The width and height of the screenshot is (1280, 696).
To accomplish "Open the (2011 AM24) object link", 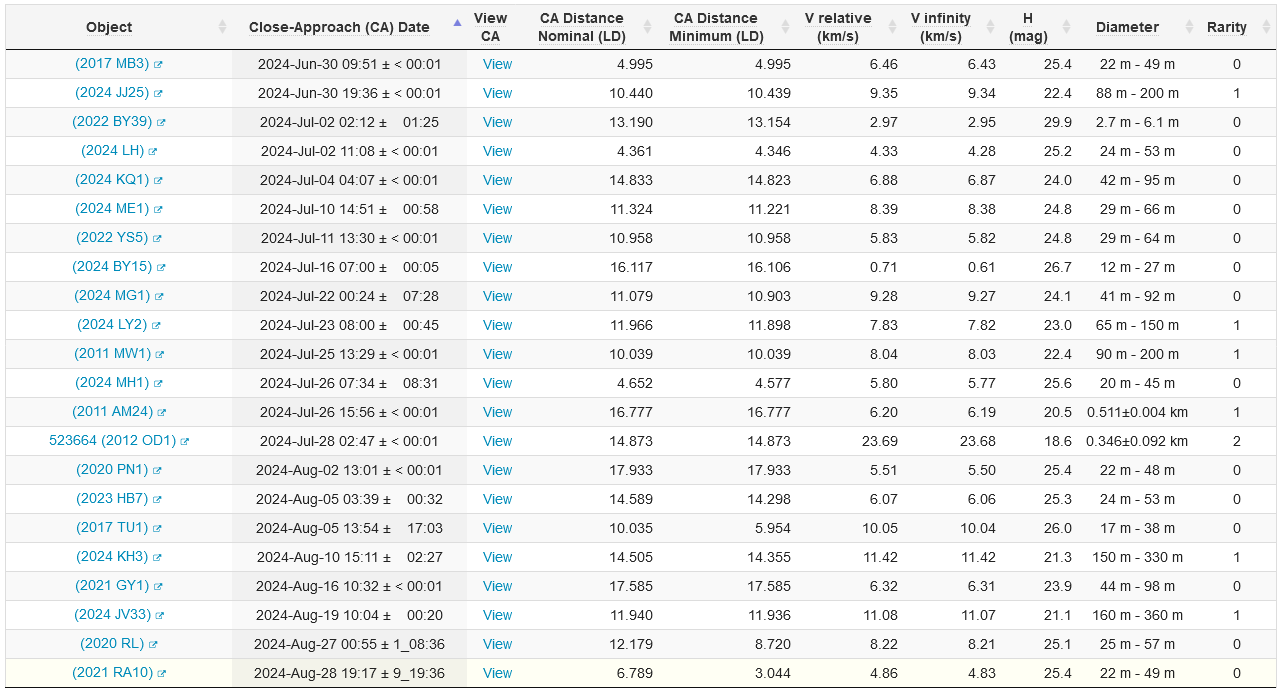I will coord(113,412).
